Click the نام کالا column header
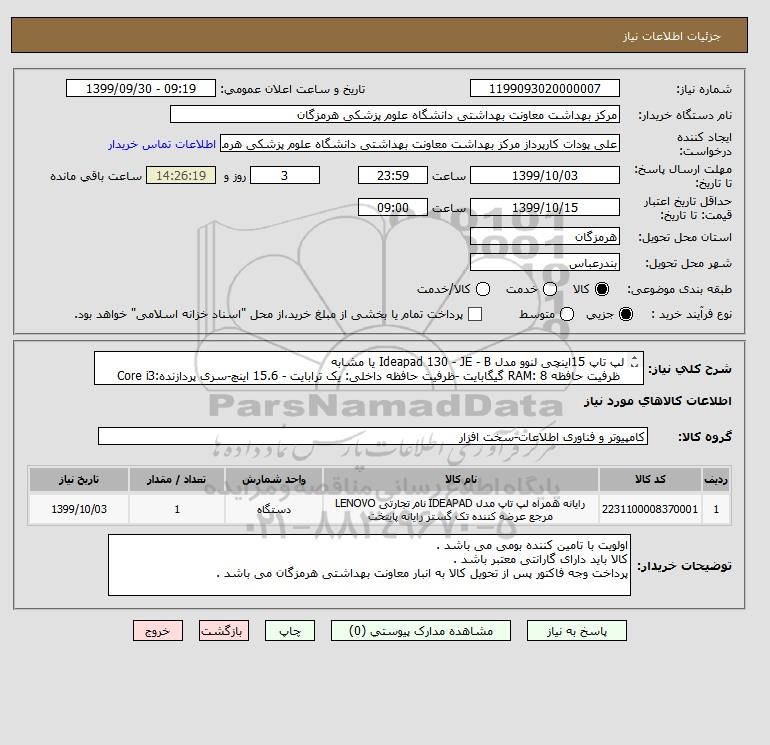 pos(461,479)
